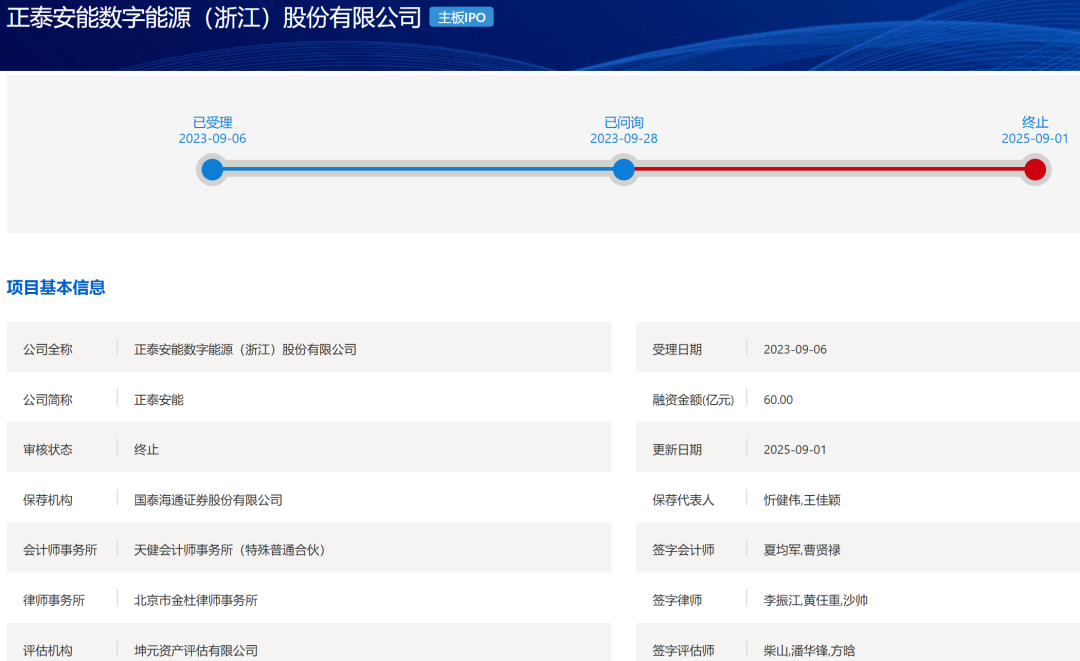
Task: Click 天健会计师事务所（特殊普通合伙） value
Action: point(229,549)
